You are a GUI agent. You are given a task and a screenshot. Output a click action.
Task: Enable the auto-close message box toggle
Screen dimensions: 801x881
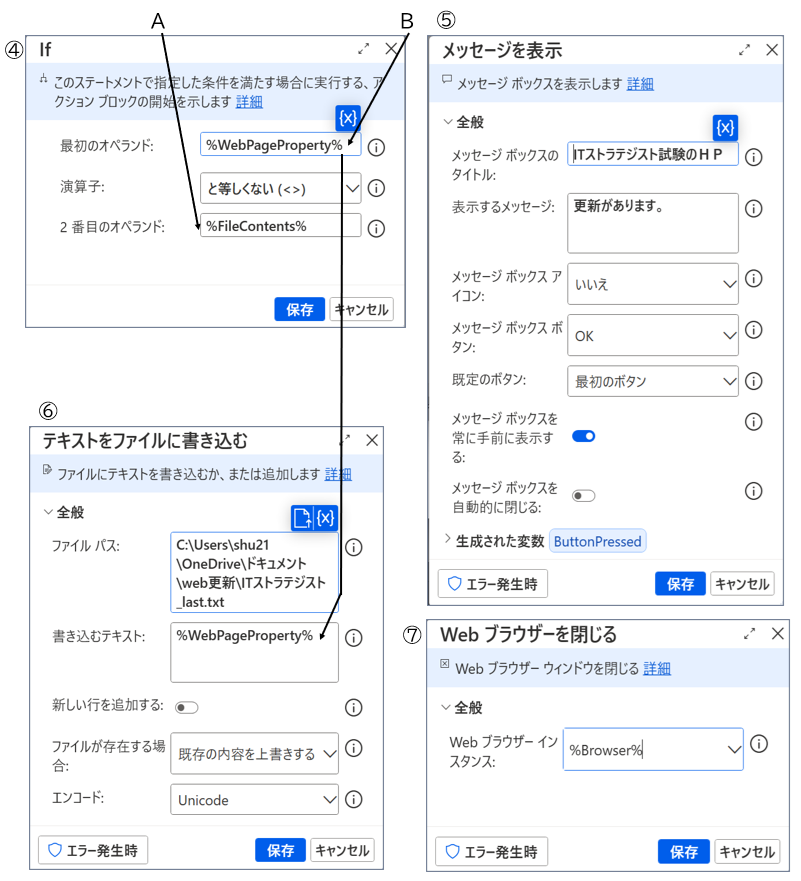tap(584, 495)
